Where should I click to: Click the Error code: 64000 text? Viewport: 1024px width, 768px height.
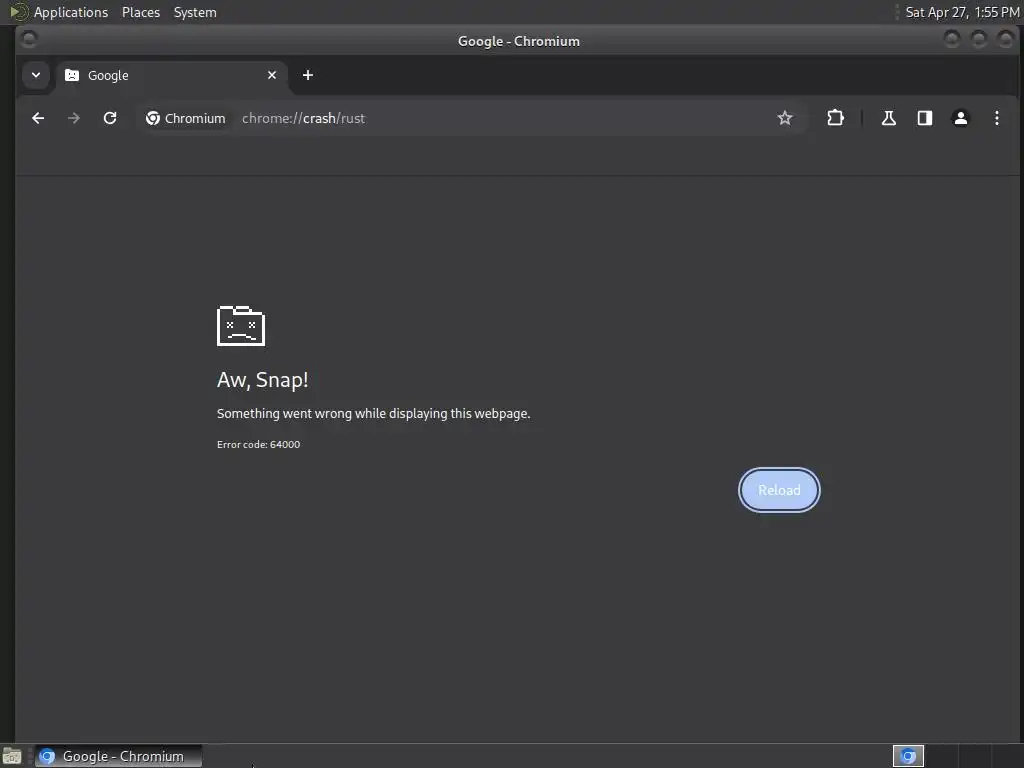click(259, 444)
